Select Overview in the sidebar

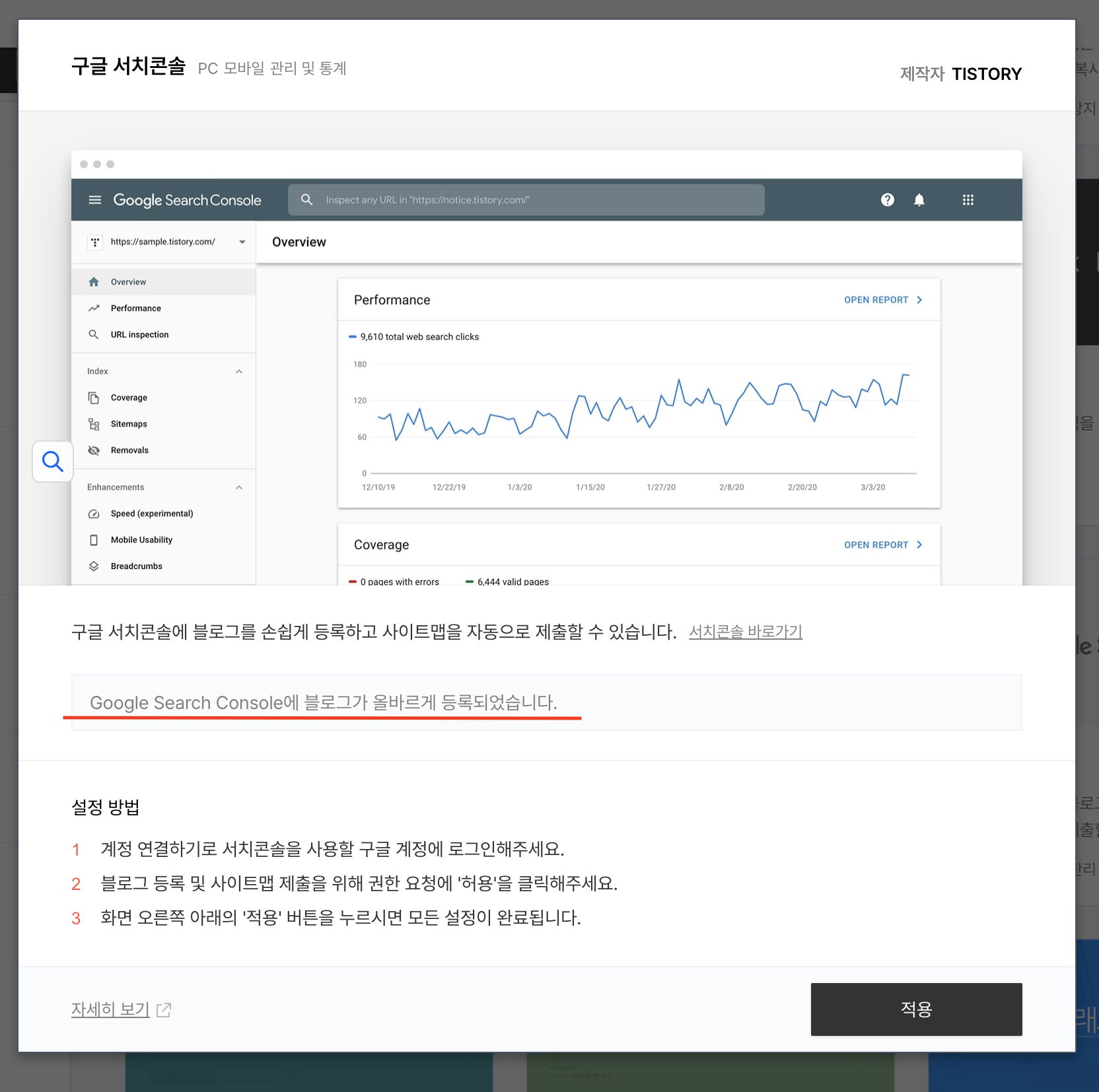click(164, 282)
